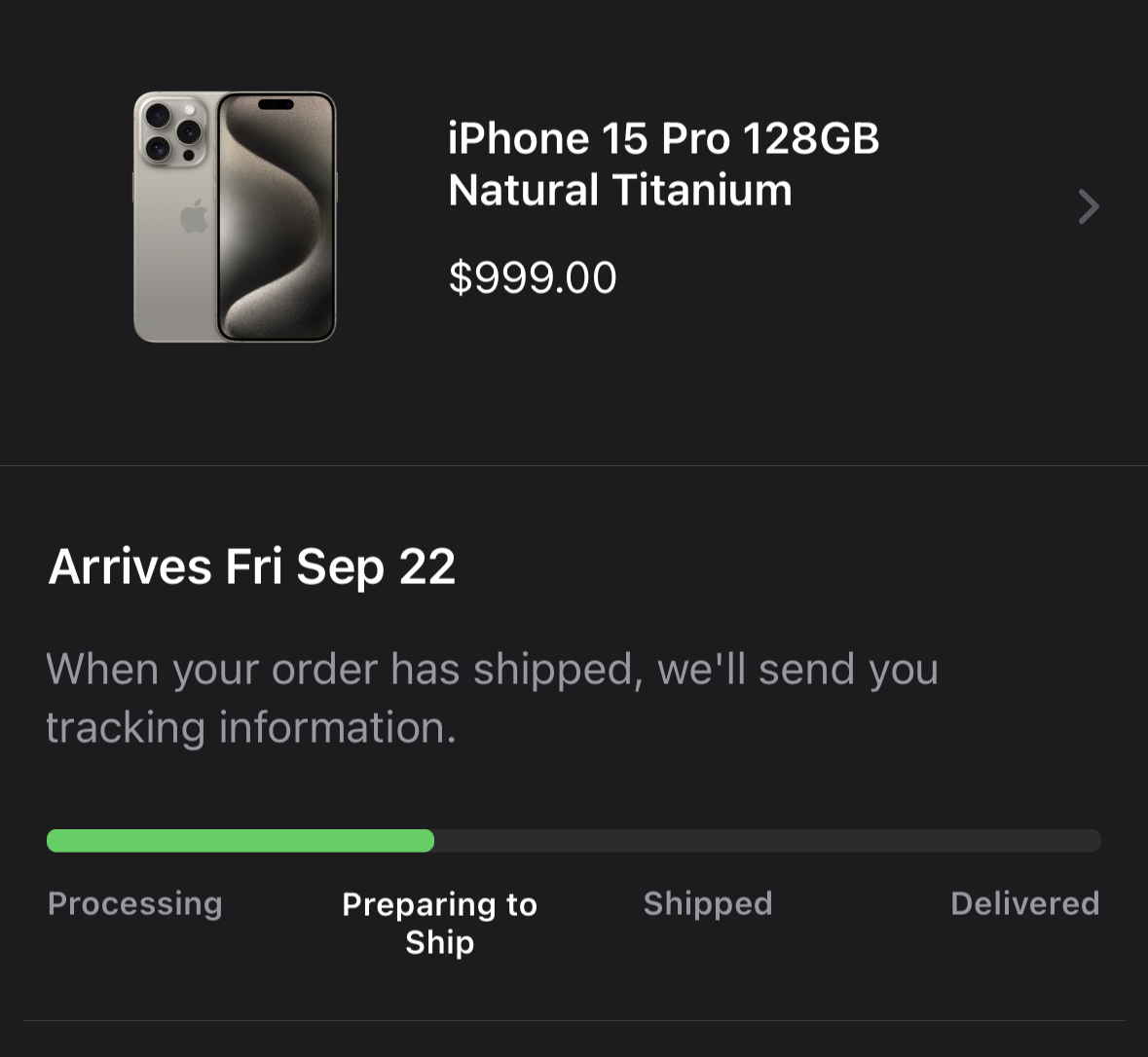Viewport: 1148px width, 1057px height.
Task: Select the Processing status label
Action: pos(134,903)
